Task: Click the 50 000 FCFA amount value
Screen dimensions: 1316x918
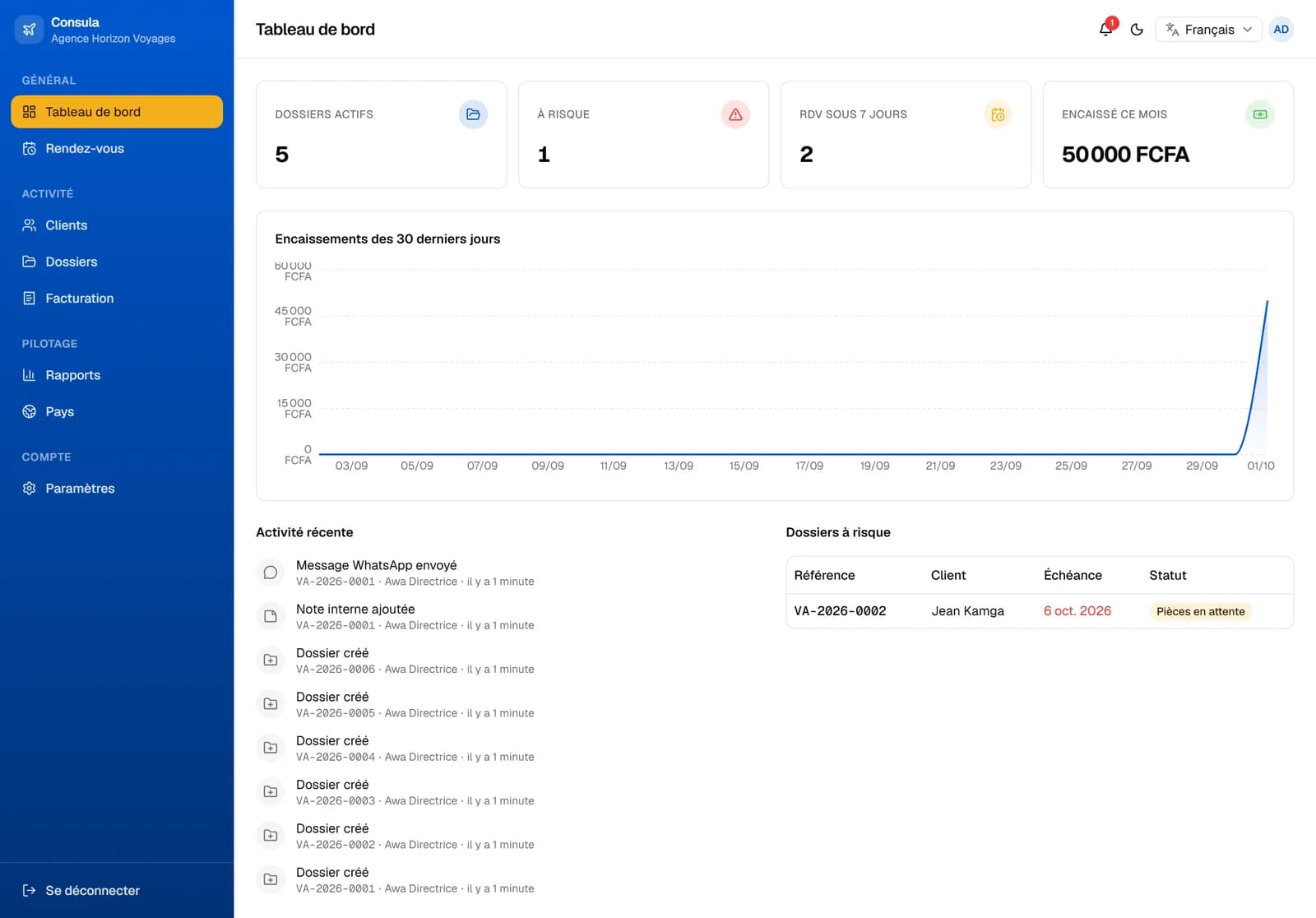Action: [1125, 155]
